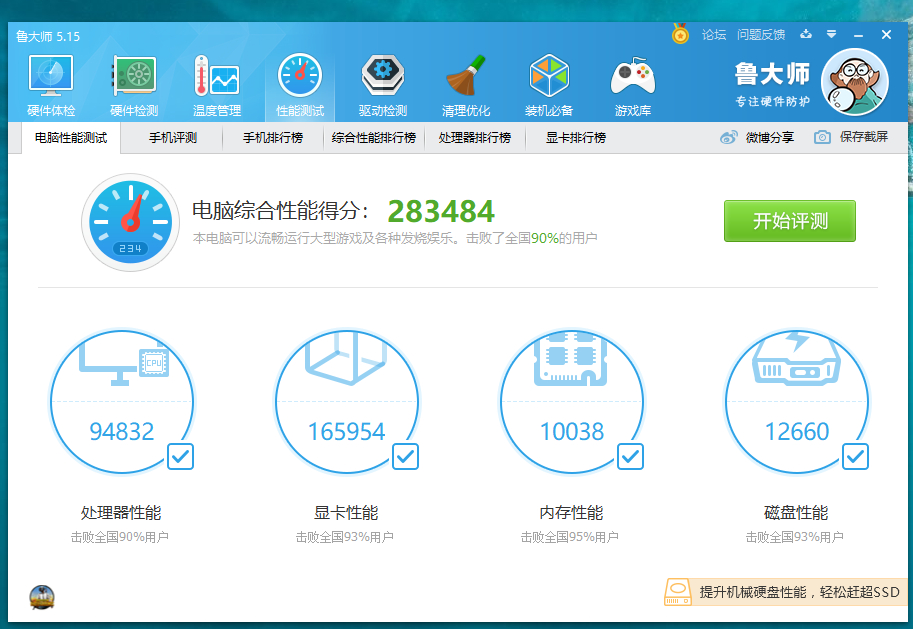This screenshot has width=913, height=629.
Task: Click the 击败全国95%用户 text
Action: click(x=569, y=537)
